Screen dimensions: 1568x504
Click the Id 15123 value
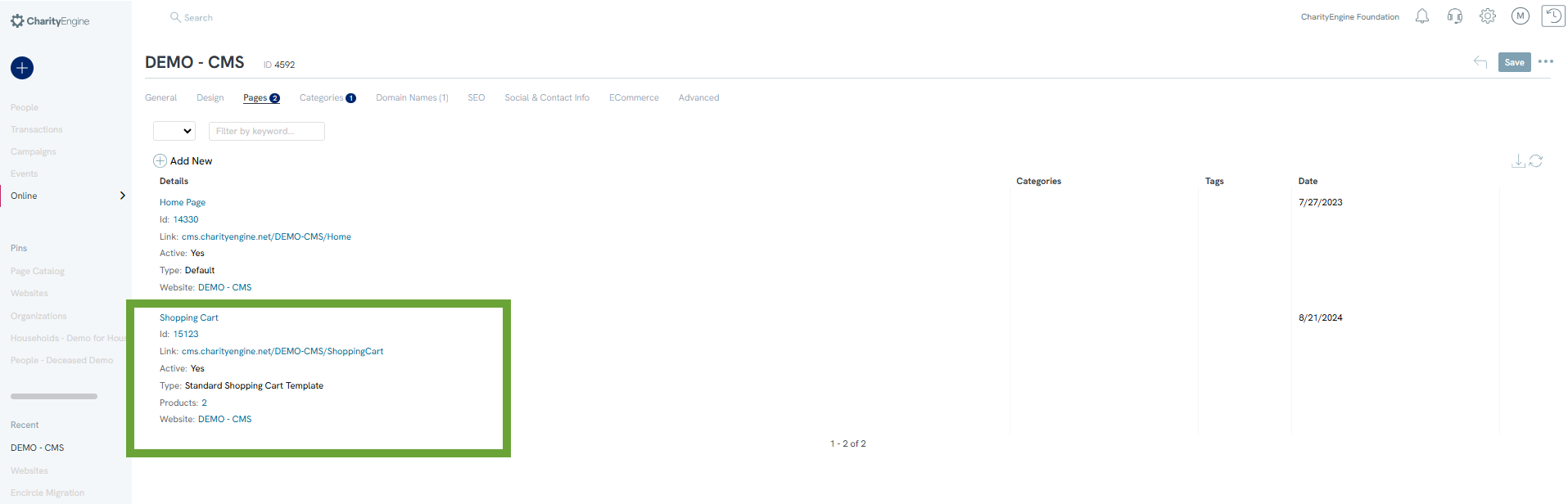pos(186,334)
